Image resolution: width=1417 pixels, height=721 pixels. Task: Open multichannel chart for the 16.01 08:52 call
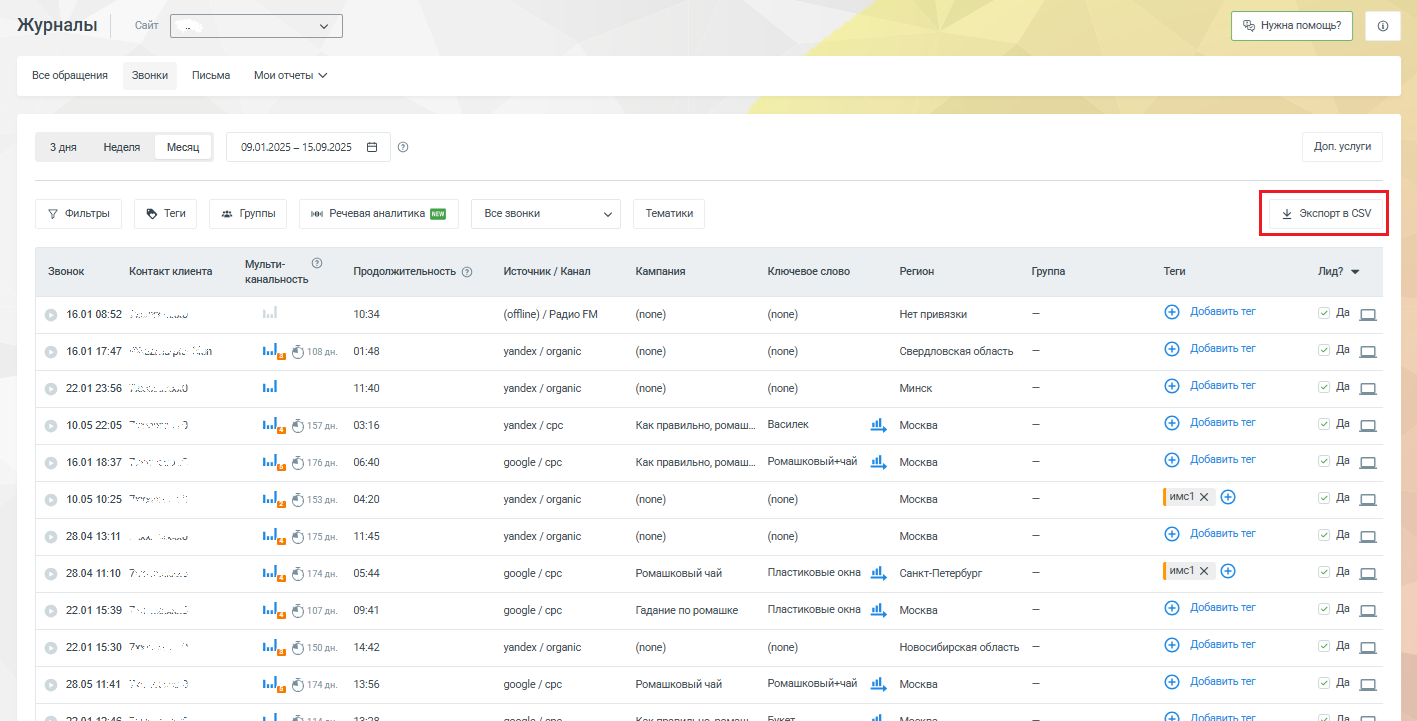point(270,313)
